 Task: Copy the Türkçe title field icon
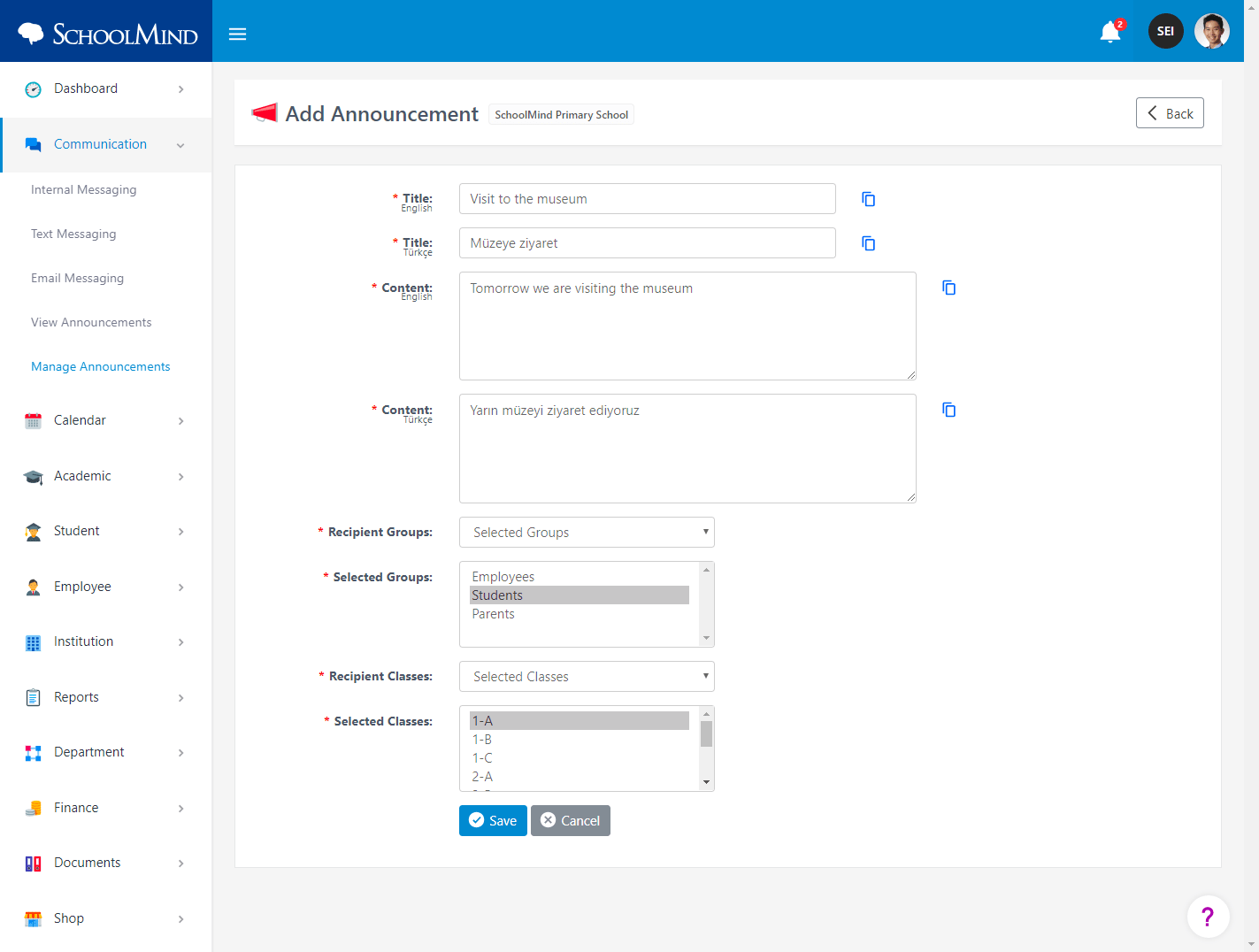[869, 243]
